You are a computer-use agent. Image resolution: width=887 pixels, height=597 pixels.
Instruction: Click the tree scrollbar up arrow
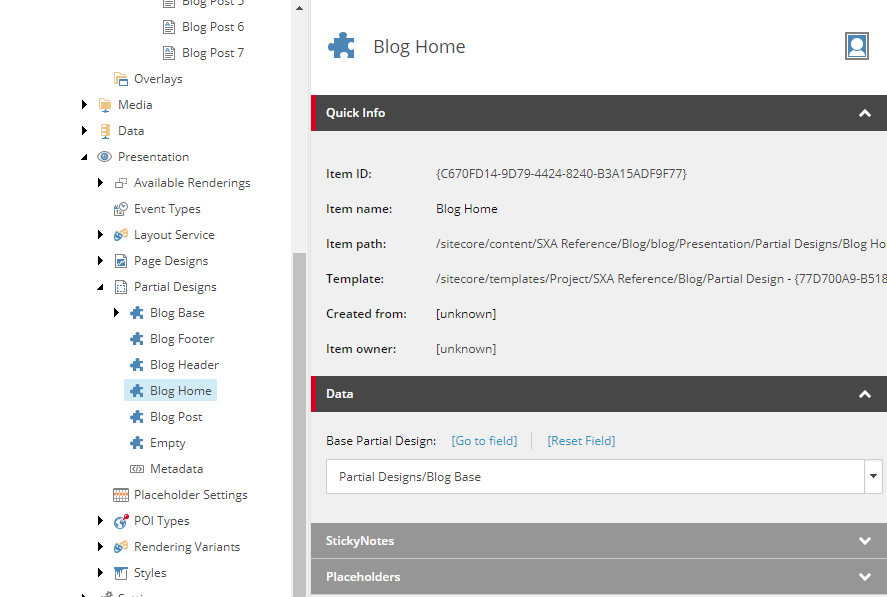tap(299, 8)
